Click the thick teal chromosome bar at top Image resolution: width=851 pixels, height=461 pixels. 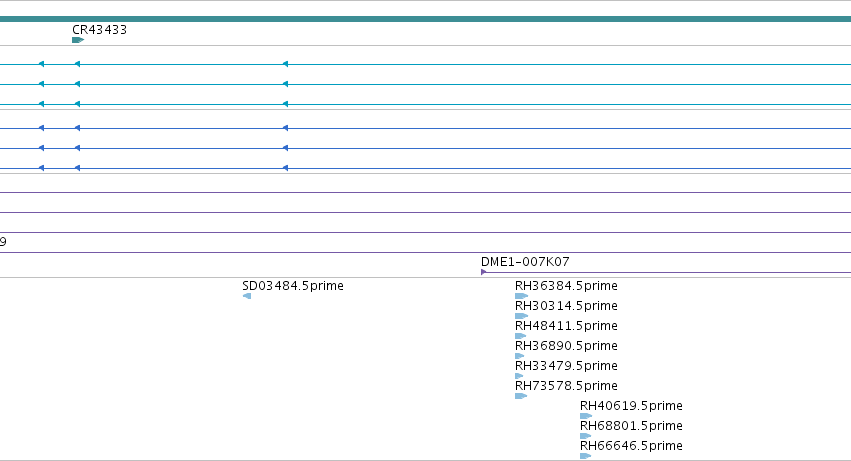point(426,19)
